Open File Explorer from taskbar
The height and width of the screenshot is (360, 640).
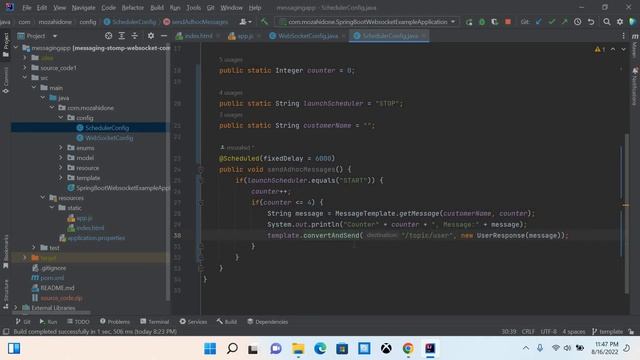(298, 349)
